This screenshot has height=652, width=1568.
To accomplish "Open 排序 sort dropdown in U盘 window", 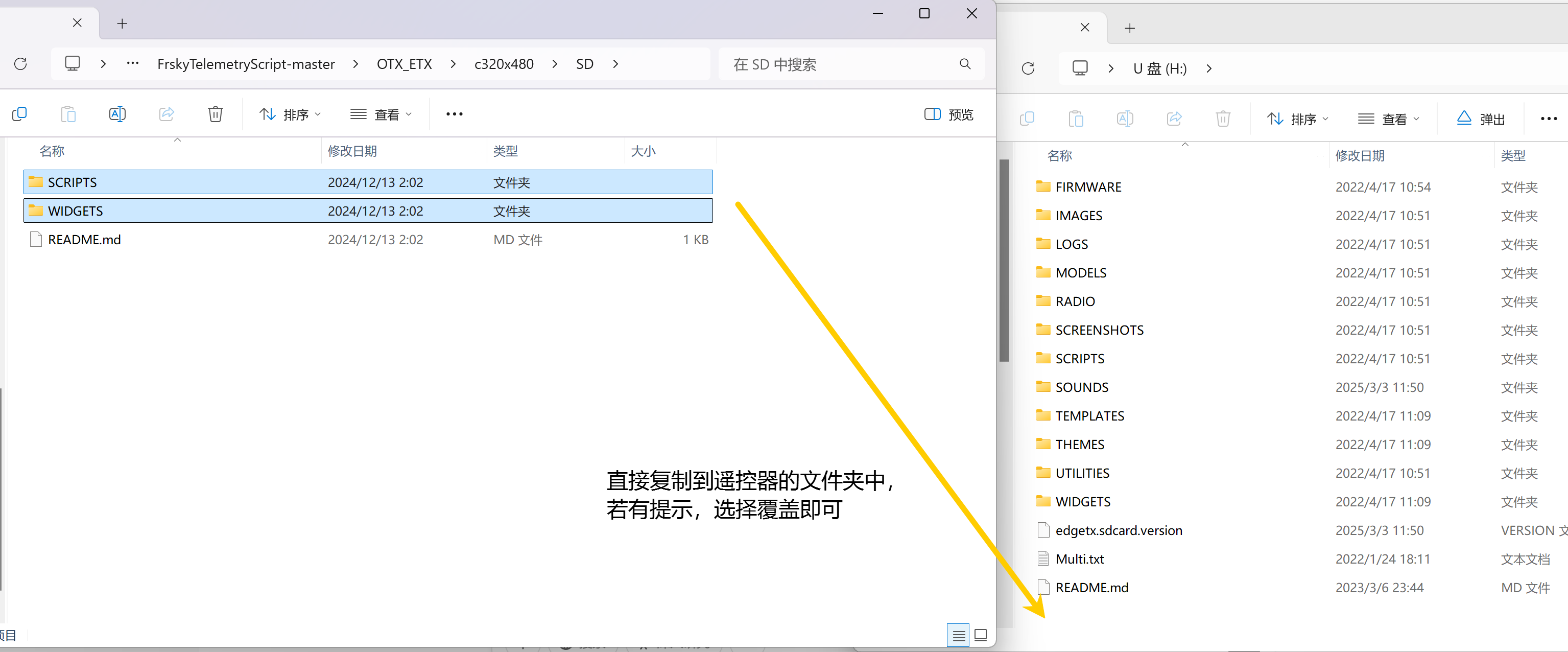I will click(1298, 119).
